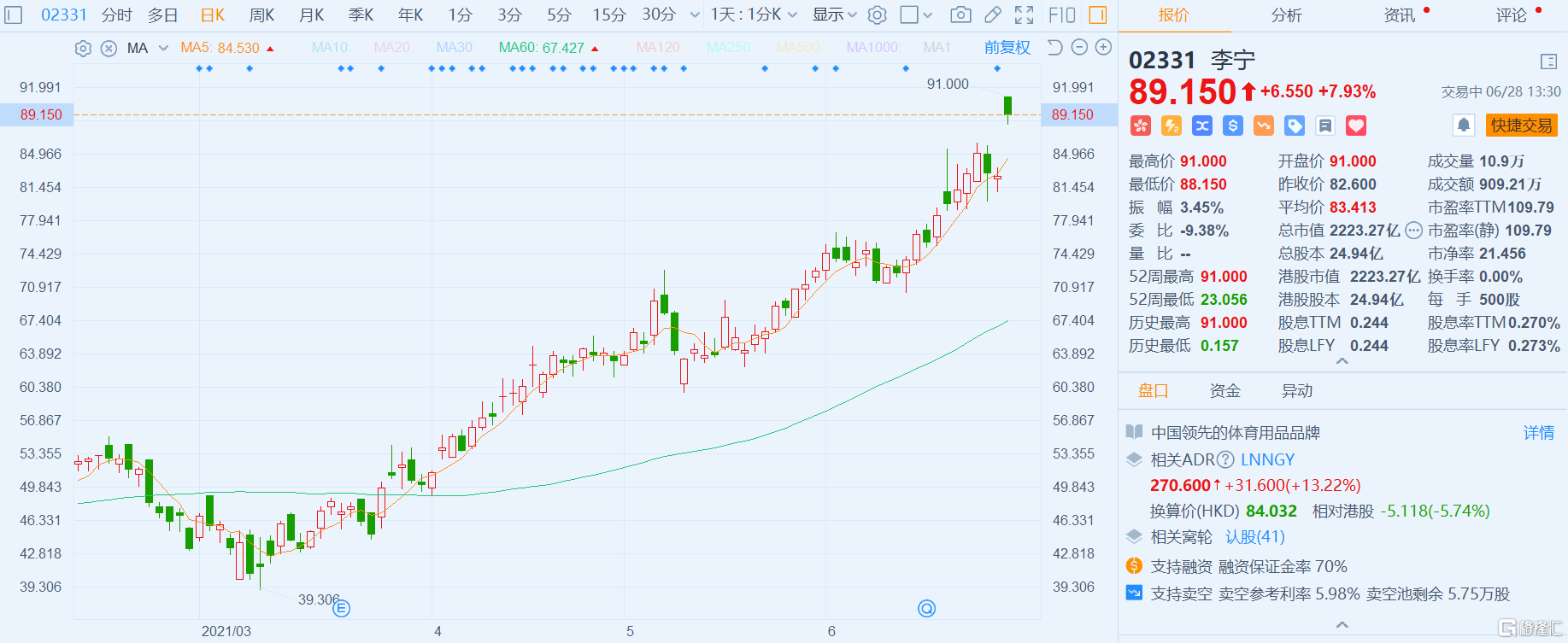Viewport: 1568px width, 643px height.
Task: Click the market cap ellipsis icon
Action: point(1413,230)
